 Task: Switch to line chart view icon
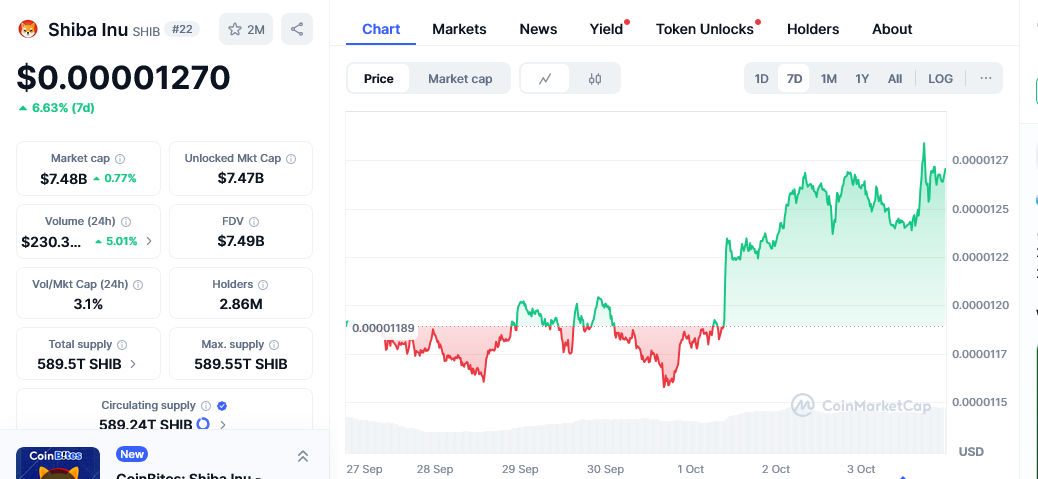545,79
